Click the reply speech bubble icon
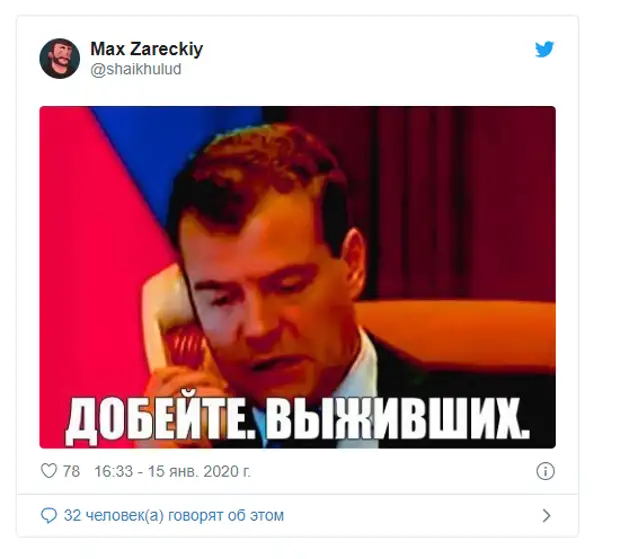The width and height of the screenshot is (620, 559). 49,516
